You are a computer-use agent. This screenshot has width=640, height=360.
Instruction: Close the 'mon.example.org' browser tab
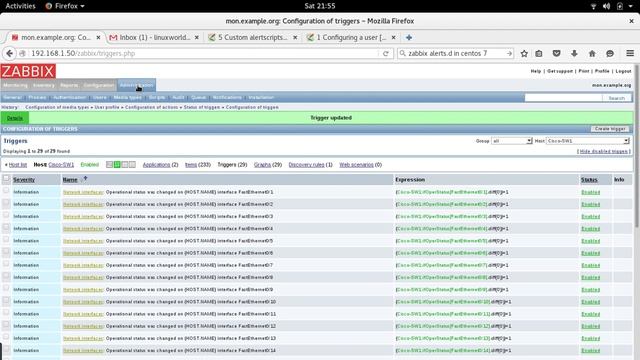[98, 38]
